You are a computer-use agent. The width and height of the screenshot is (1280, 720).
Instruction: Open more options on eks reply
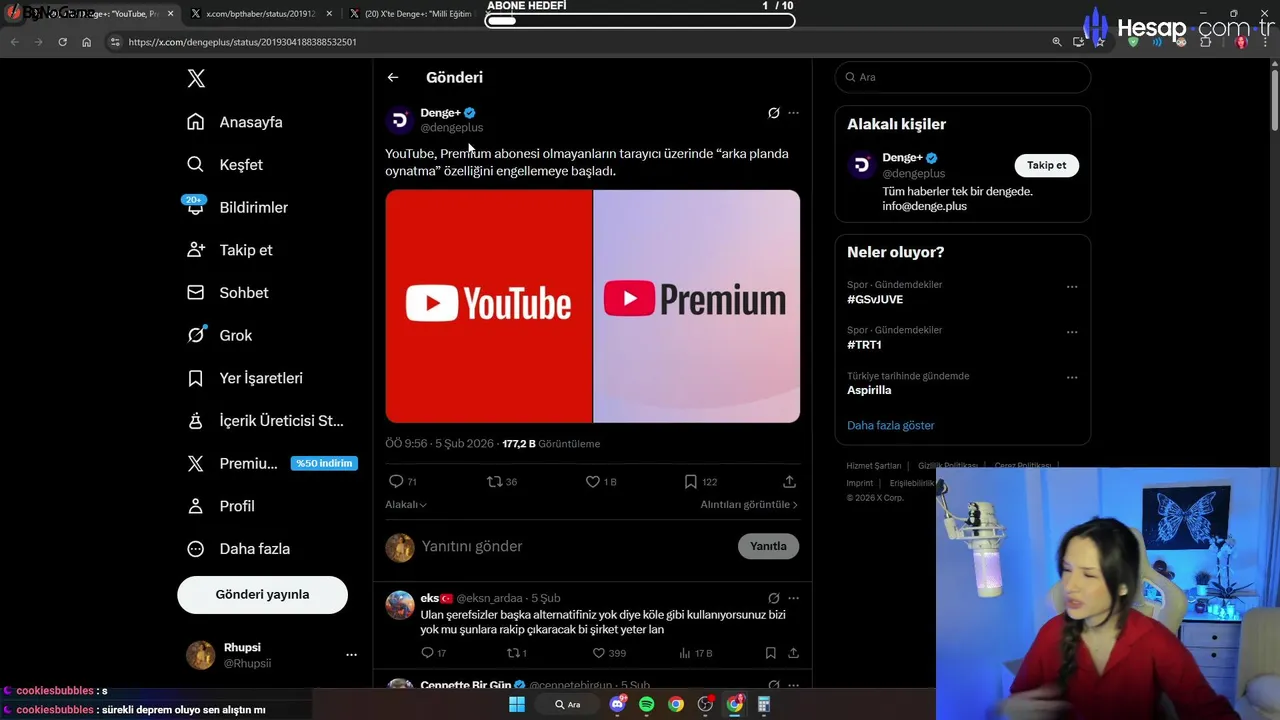coord(793,599)
